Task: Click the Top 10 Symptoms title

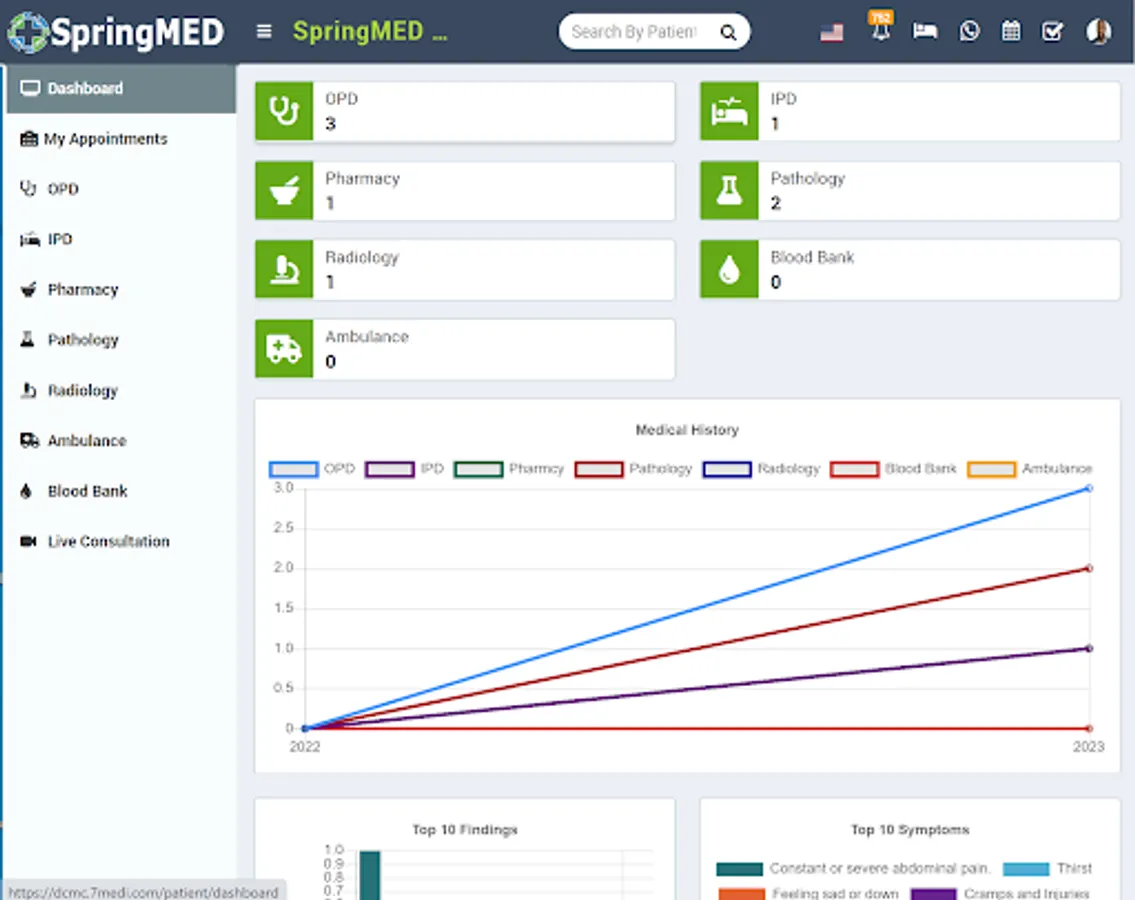Action: click(x=910, y=830)
